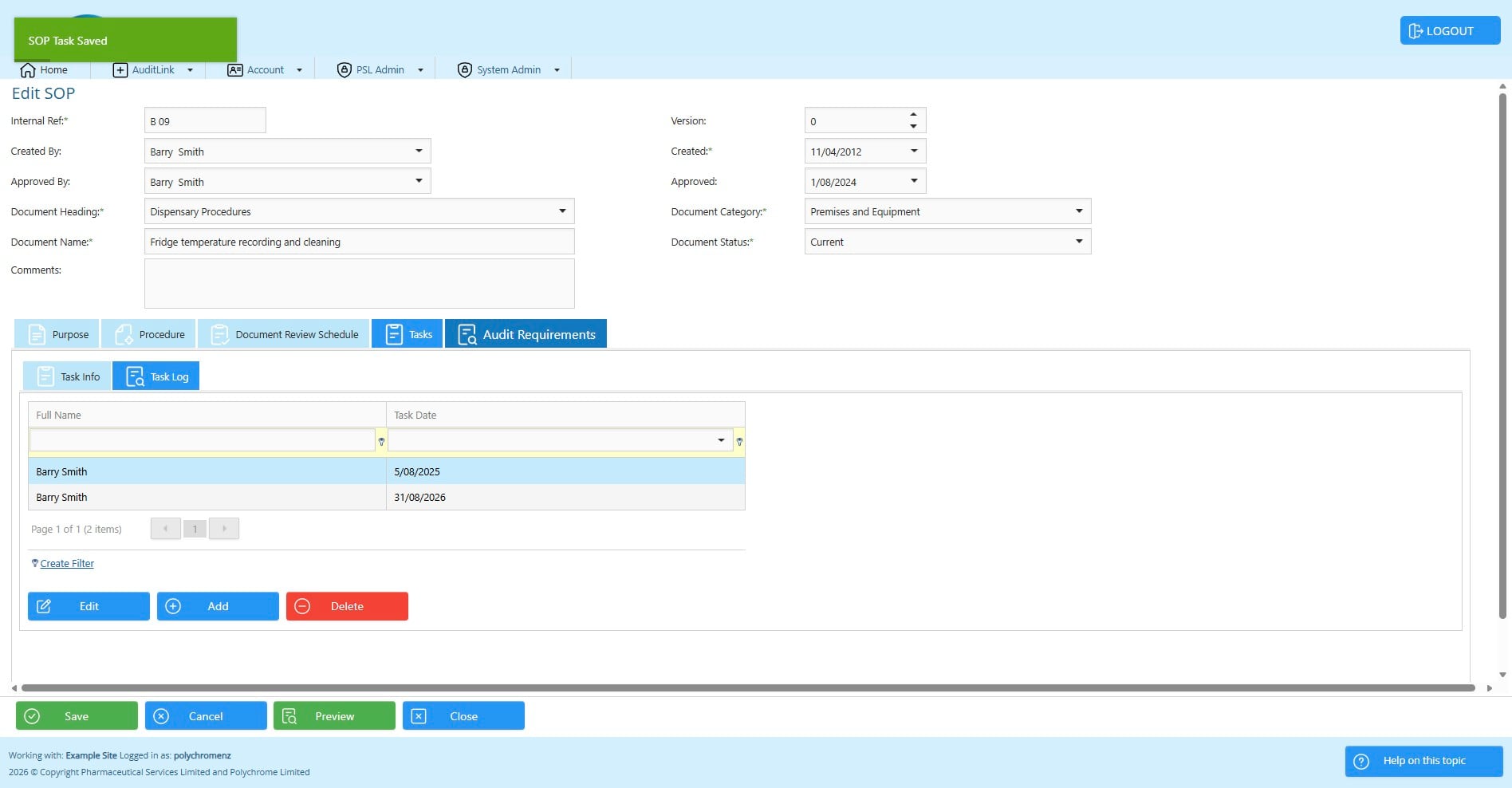Open the Approved date picker dropdown
Screen dimensions: 1512x788
914,181
